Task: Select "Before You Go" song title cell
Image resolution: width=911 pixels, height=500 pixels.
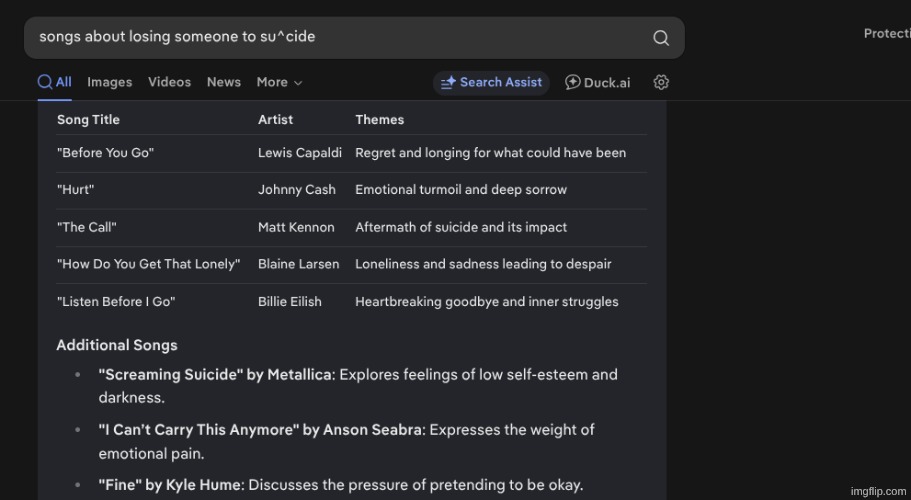Action: (x=105, y=153)
